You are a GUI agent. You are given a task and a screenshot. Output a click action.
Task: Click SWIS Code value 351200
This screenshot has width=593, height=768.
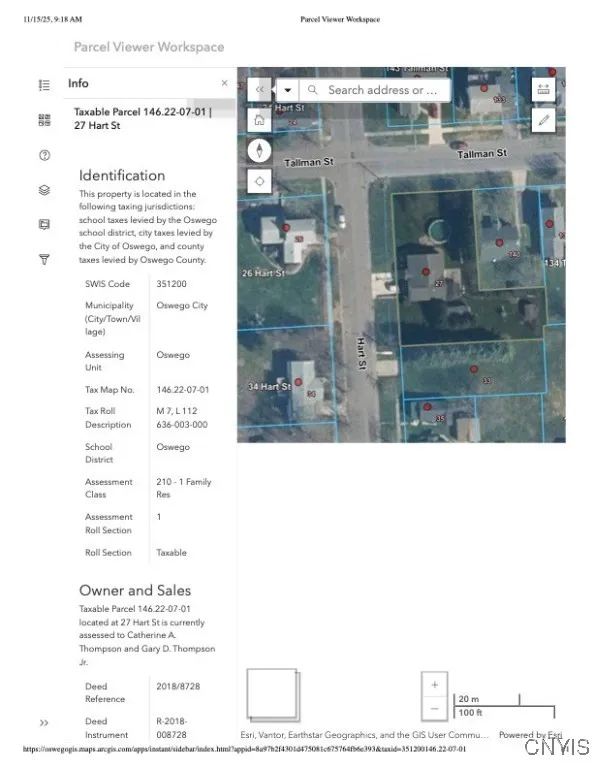pos(171,284)
